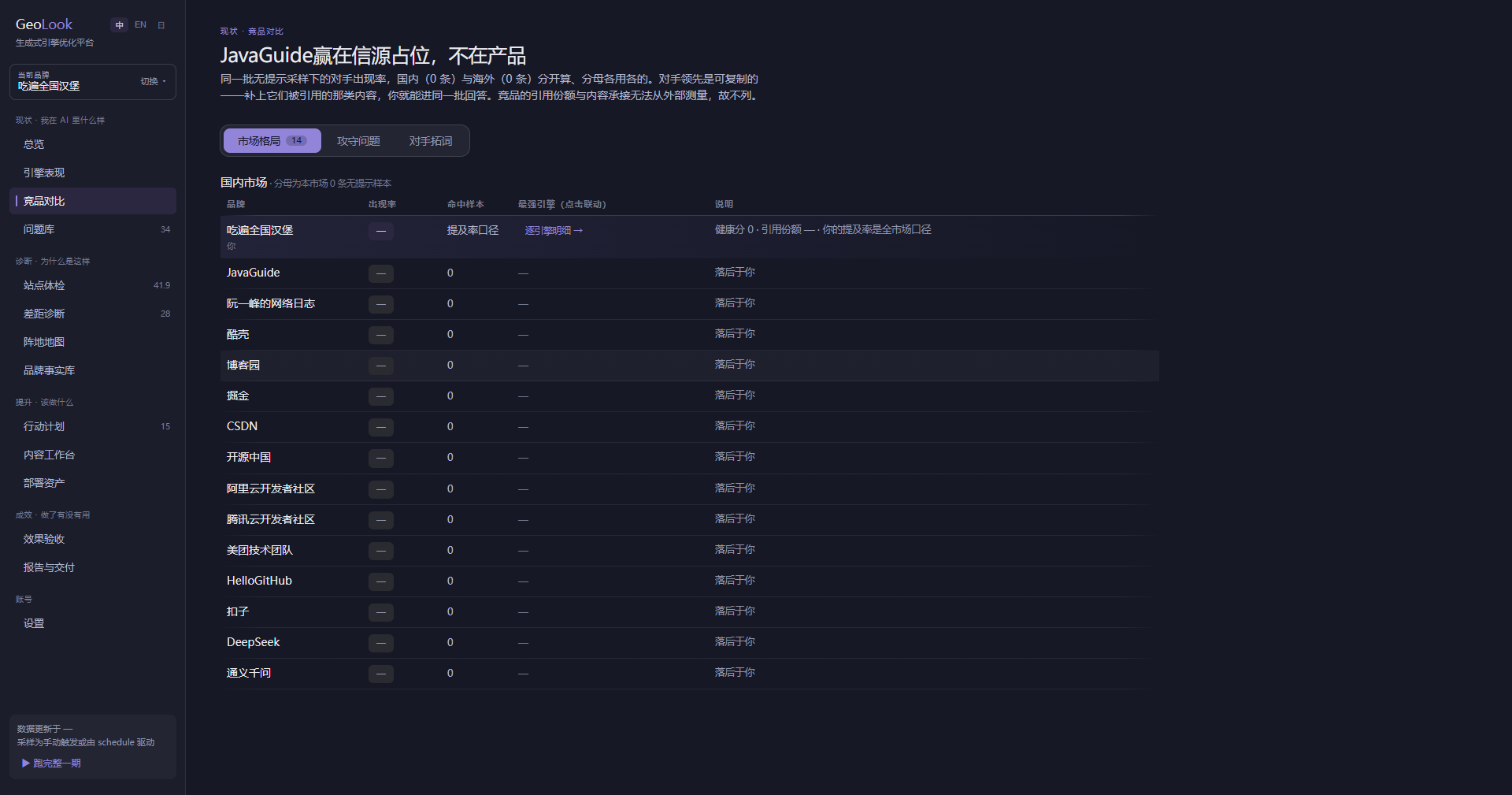Open 效果验收 in the sidebar

tap(93, 539)
